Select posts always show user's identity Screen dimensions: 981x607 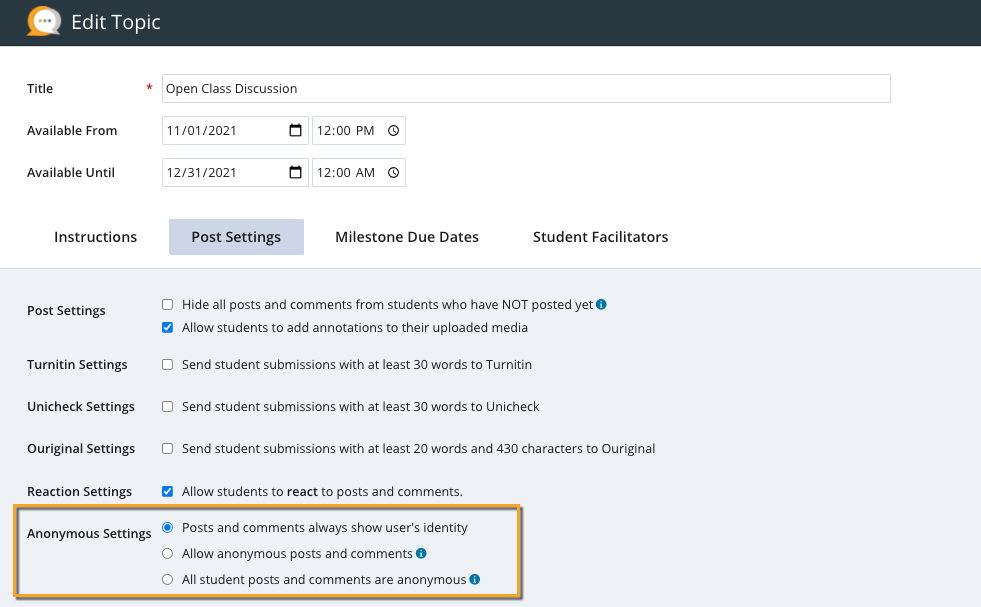tap(168, 528)
